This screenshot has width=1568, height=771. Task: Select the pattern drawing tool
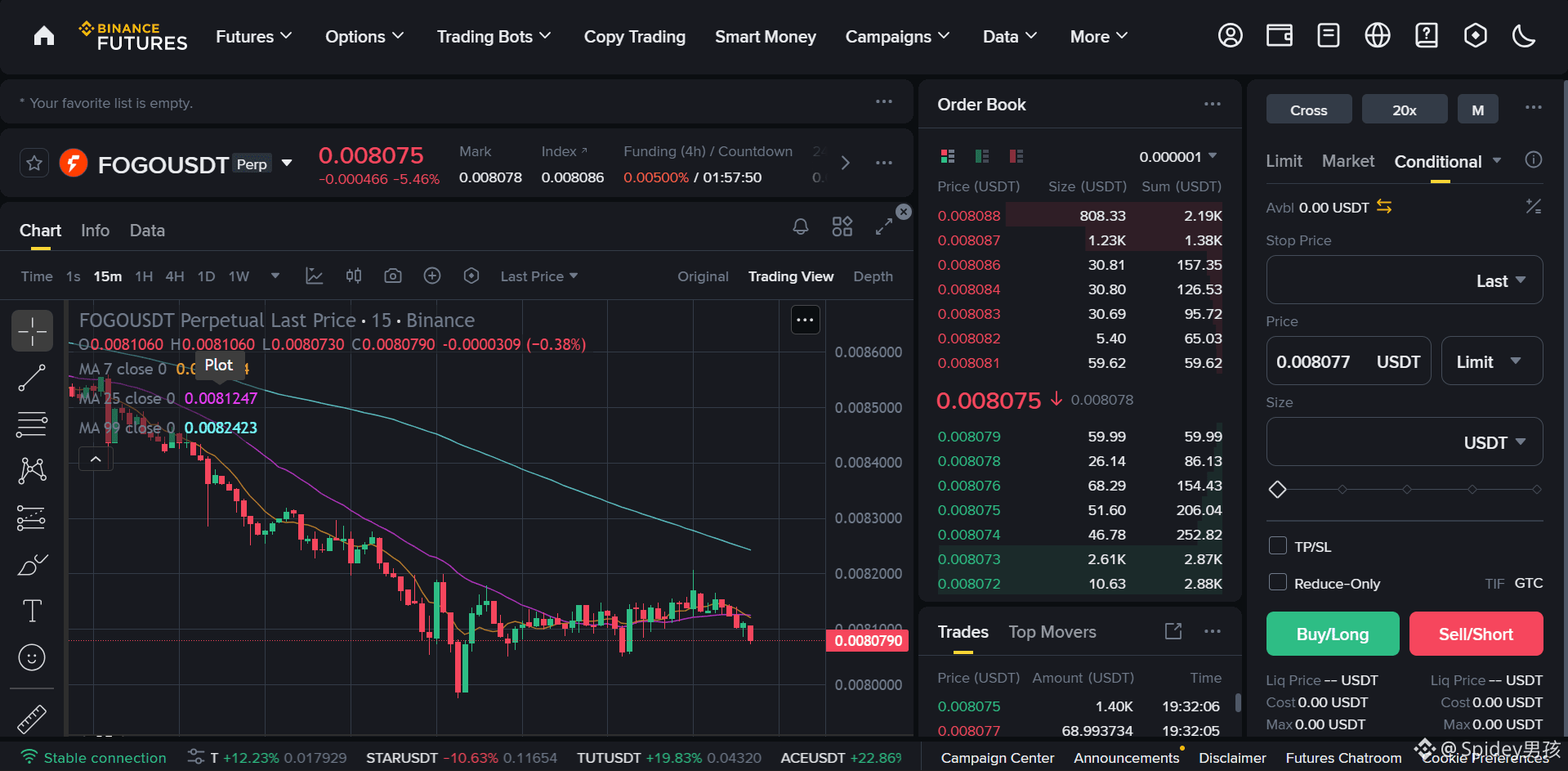[x=33, y=471]
